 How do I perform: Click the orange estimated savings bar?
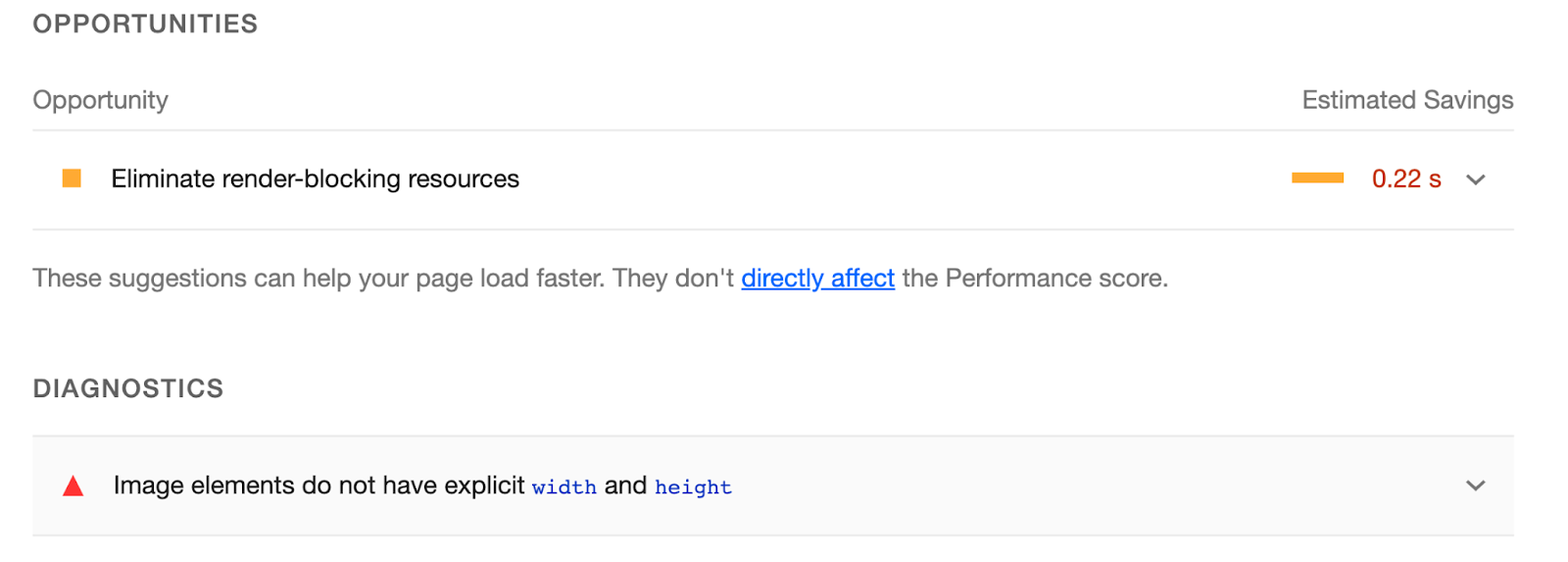[1317, 178]
